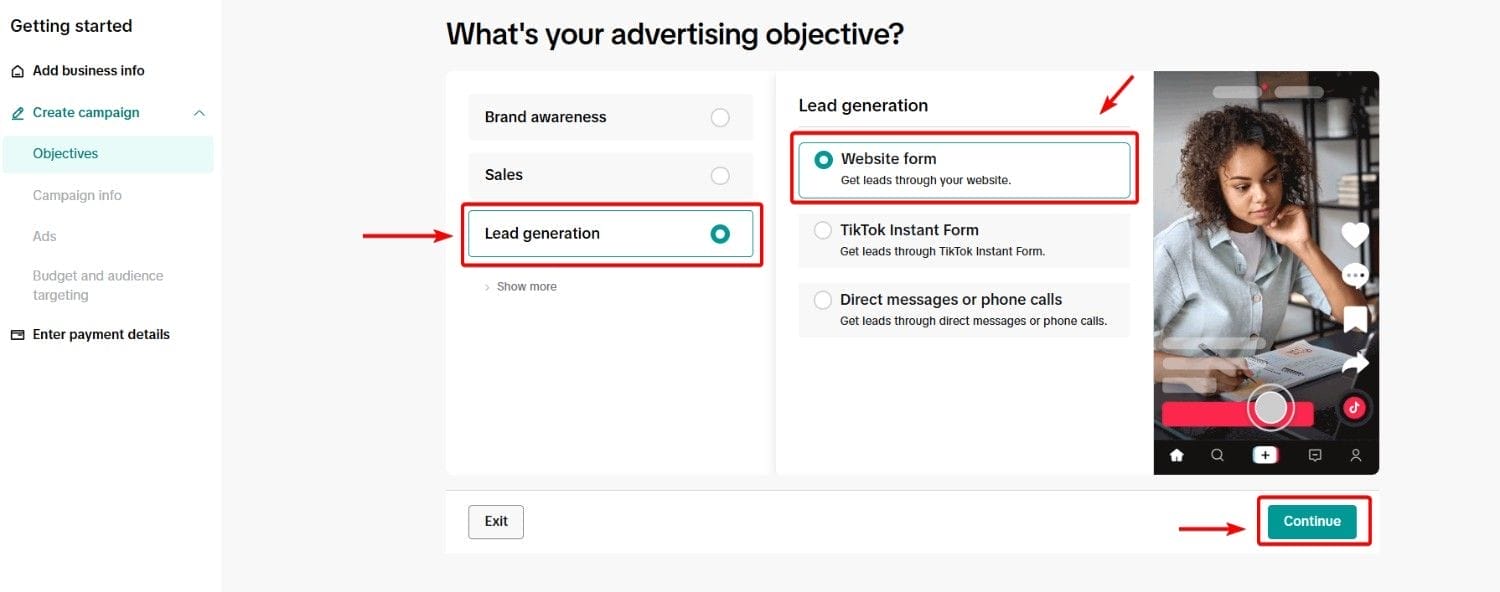This screenshot has width=1500, height=592.
Task: Switch to the Ads step in the sidebar
Action: (x=44, y=236)
